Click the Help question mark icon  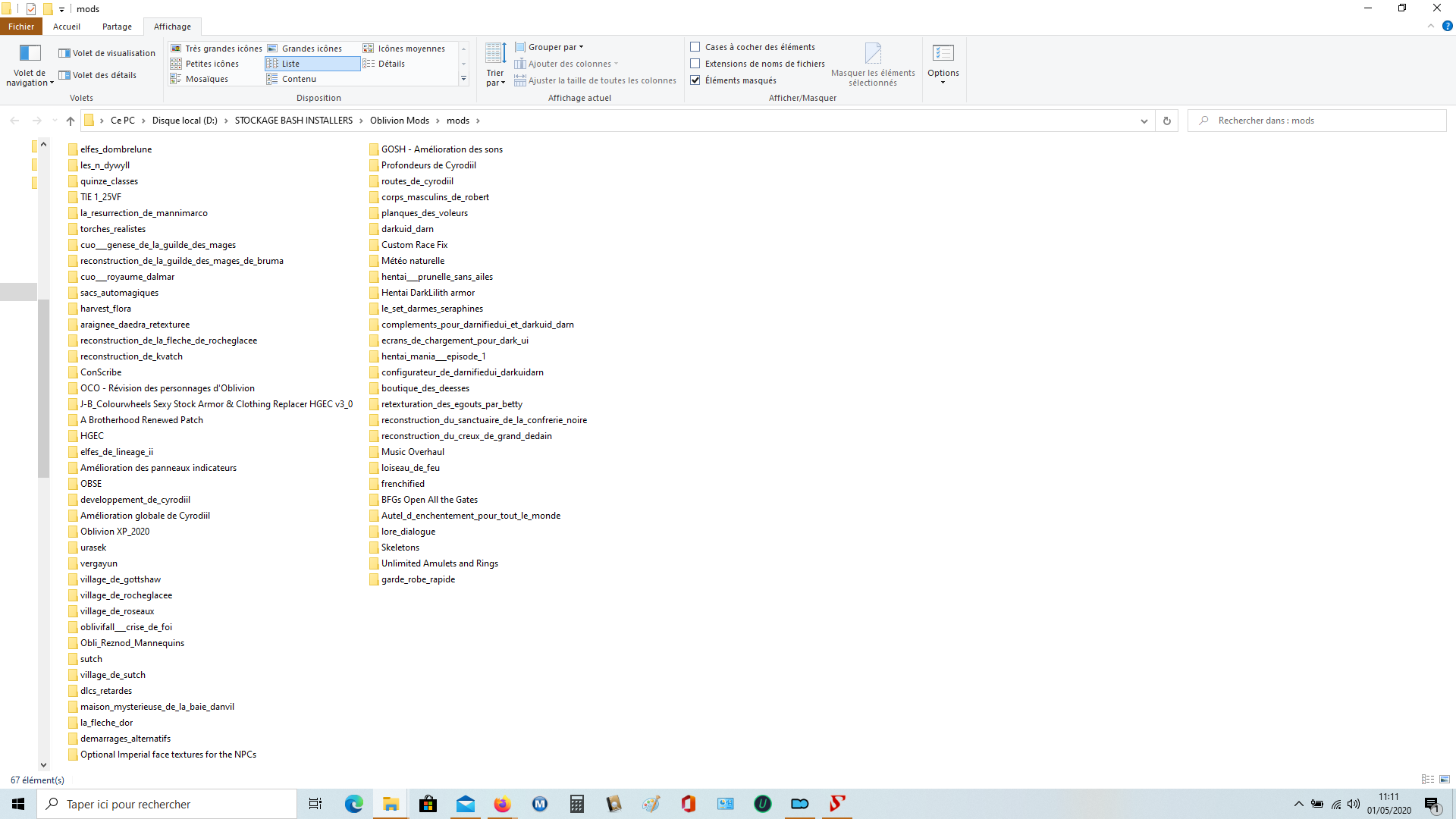(1447, 26)
